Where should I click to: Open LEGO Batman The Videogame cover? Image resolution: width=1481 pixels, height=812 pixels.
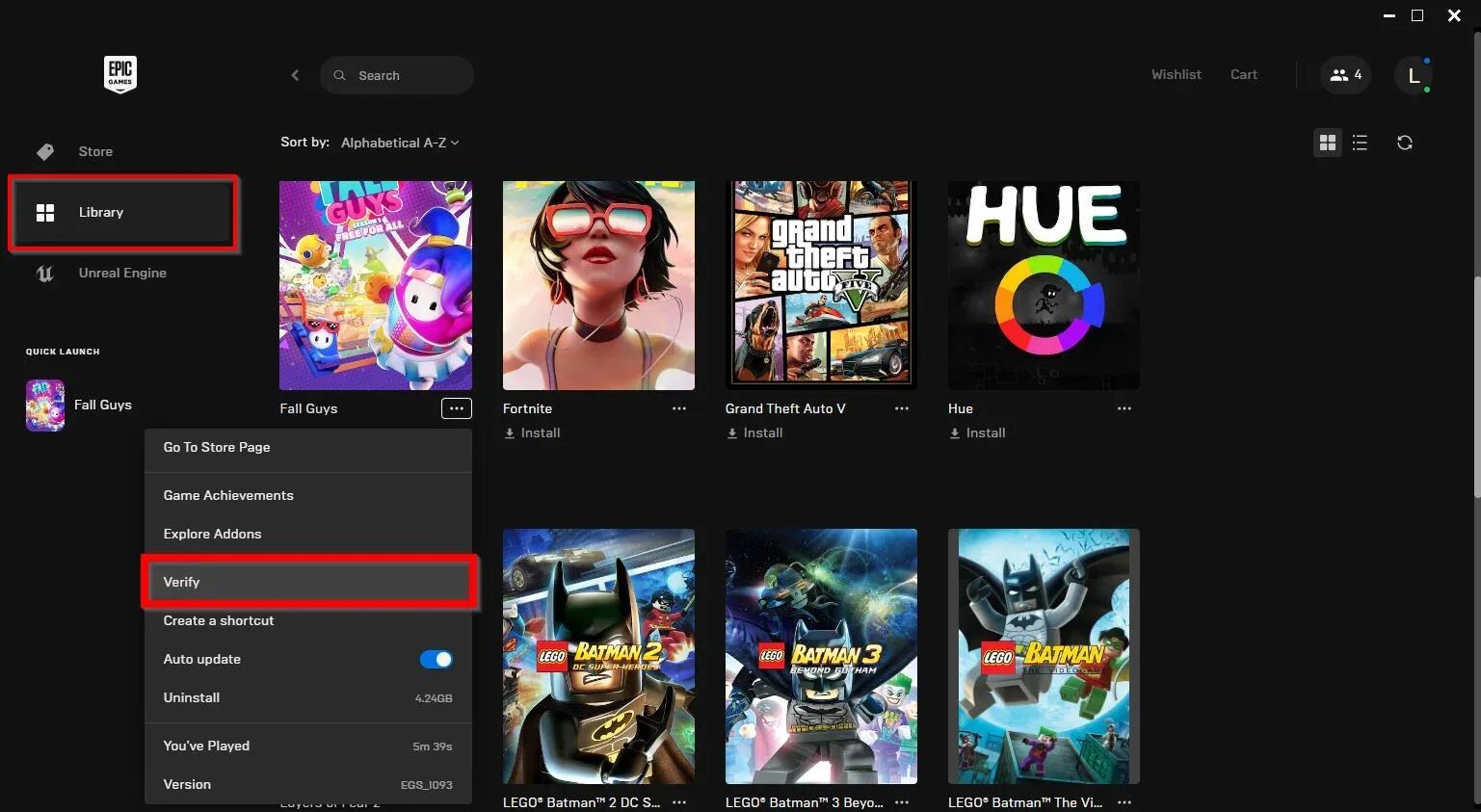pos(1044,656)
